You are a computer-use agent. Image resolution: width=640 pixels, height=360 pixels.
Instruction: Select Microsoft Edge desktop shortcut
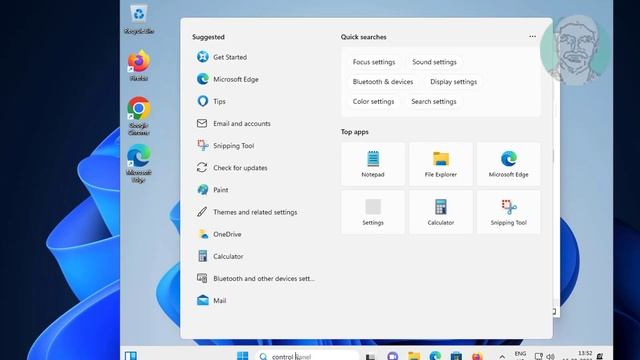click(x=139, y=163)
